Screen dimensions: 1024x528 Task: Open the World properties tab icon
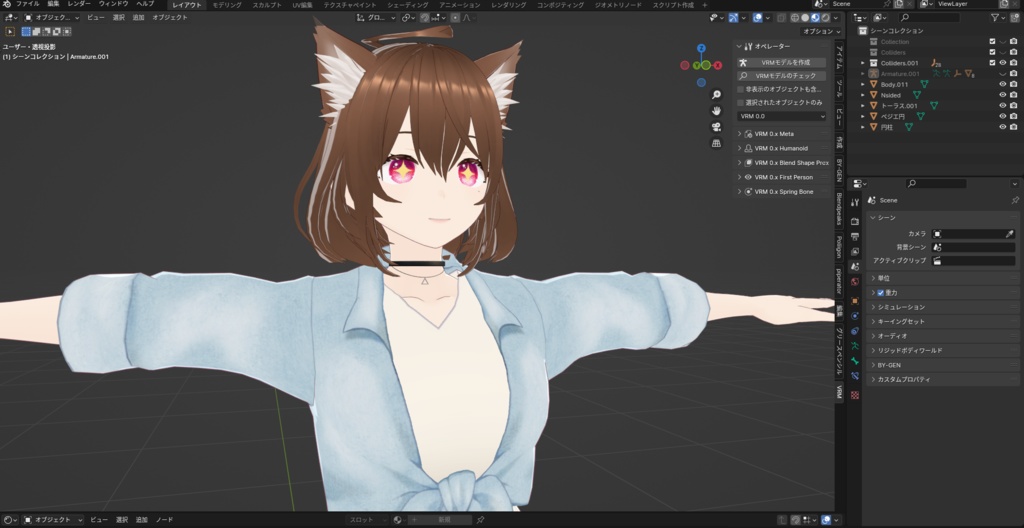click(x=855, y=282)
